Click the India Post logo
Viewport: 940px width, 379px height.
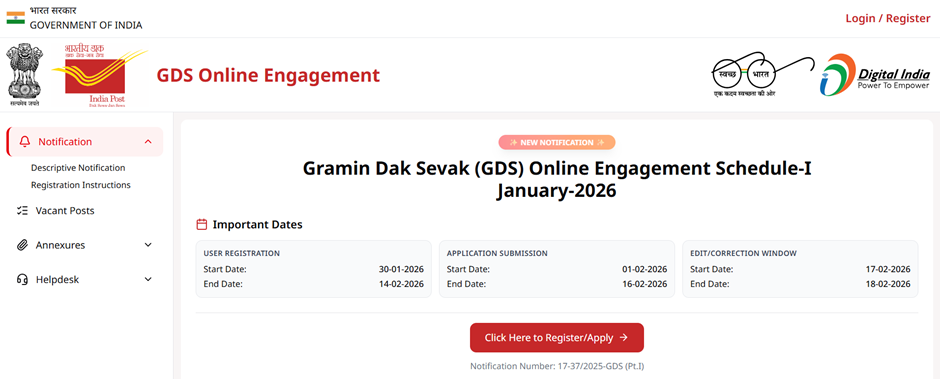pos(100,76)
